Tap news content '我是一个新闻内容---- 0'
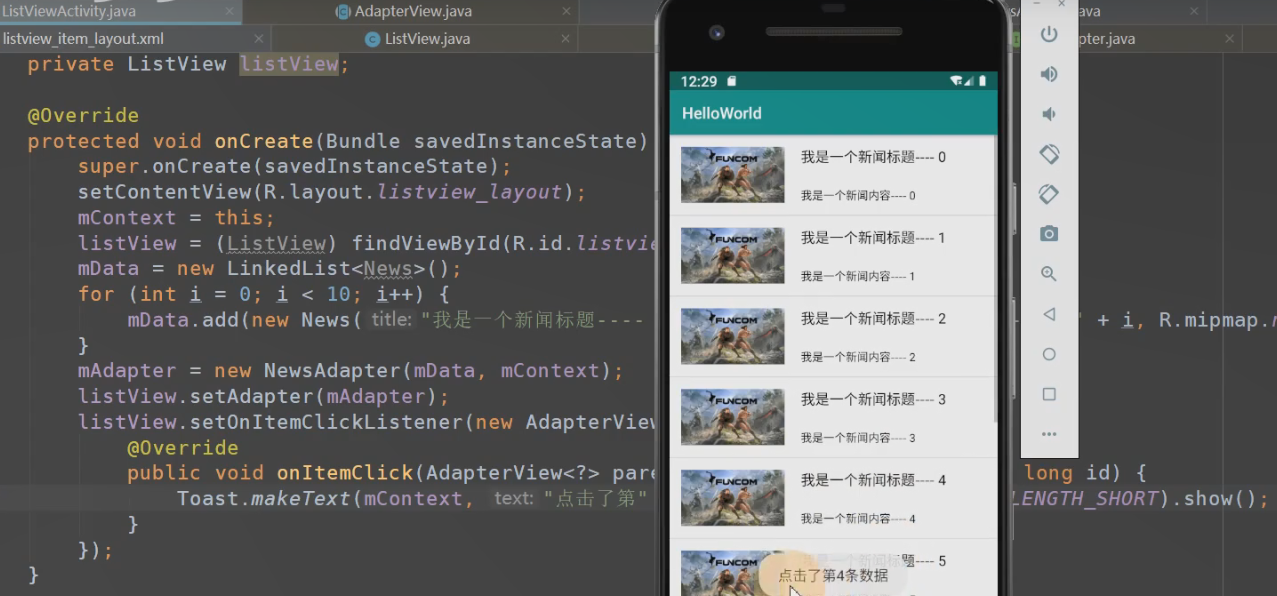Image resolution: width=1277 pixels, height=596 pixels. [858, 196]
